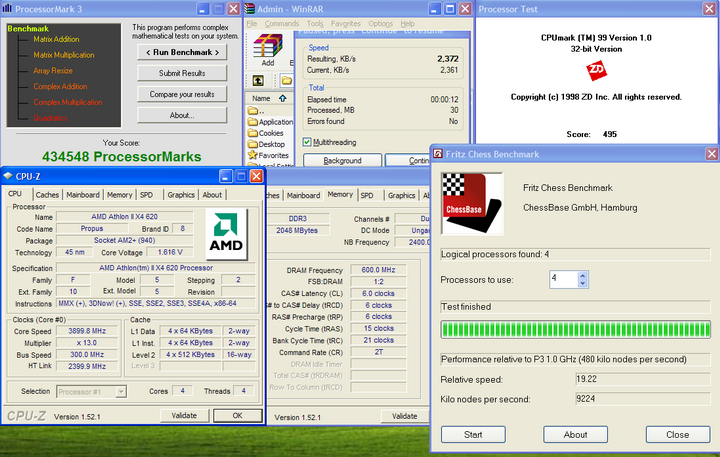Click the WinRAR up-one-level folder icon
The image size is (720, 457).
click(x=258, y=81)
